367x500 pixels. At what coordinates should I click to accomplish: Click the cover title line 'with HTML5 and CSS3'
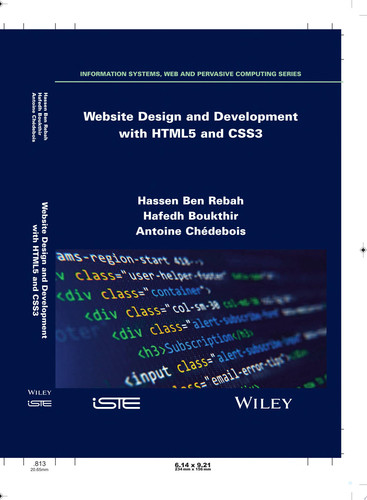191,133
